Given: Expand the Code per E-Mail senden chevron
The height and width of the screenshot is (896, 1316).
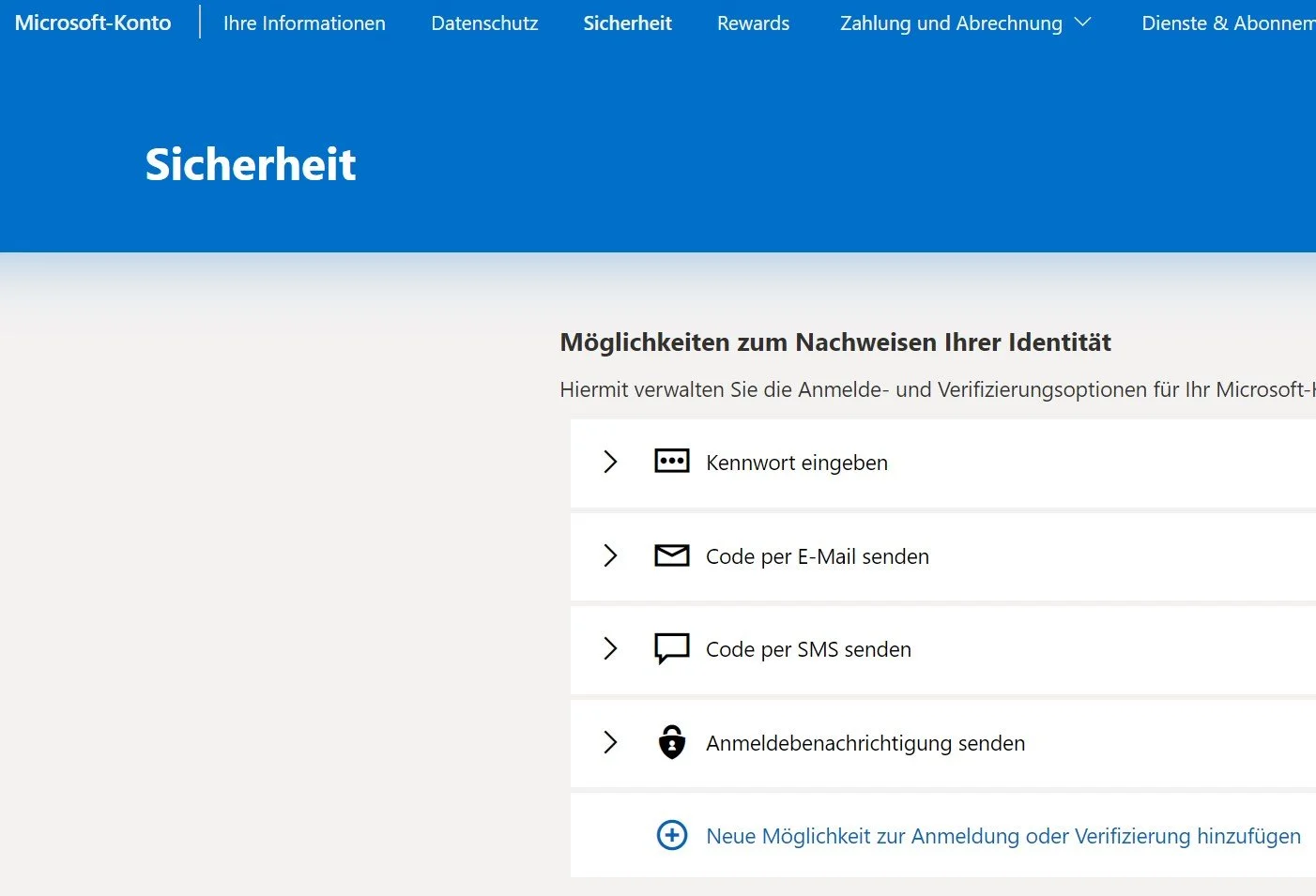Looking at the screenshot, I should (610, 555).
